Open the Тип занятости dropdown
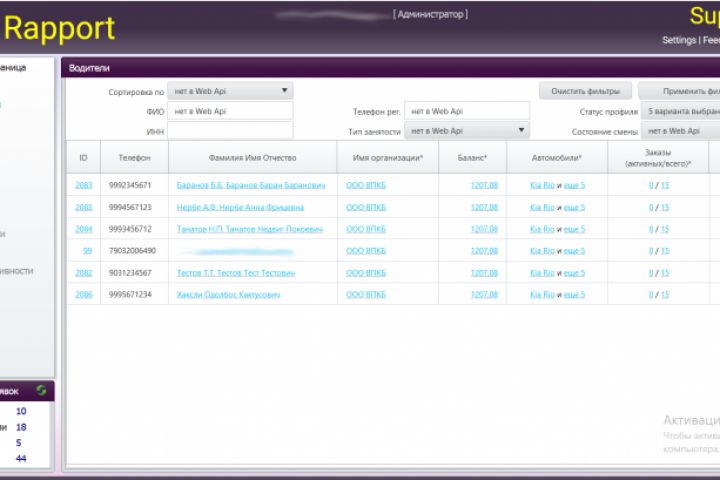The width and height of the screenshot is (720, 480). click(467, 131)
